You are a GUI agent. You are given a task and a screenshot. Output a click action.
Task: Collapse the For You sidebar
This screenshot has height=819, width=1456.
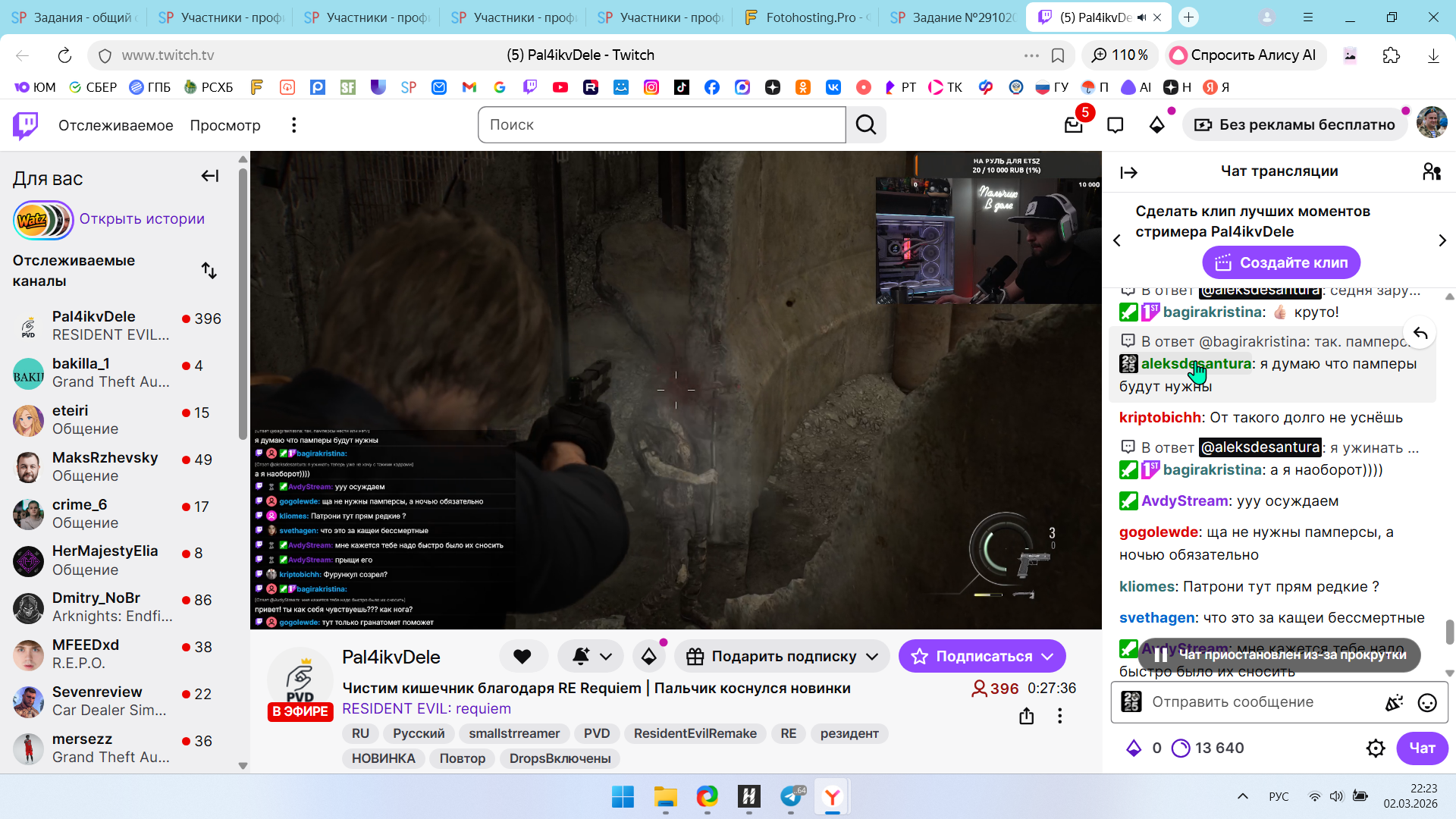[x=210, y=177]
